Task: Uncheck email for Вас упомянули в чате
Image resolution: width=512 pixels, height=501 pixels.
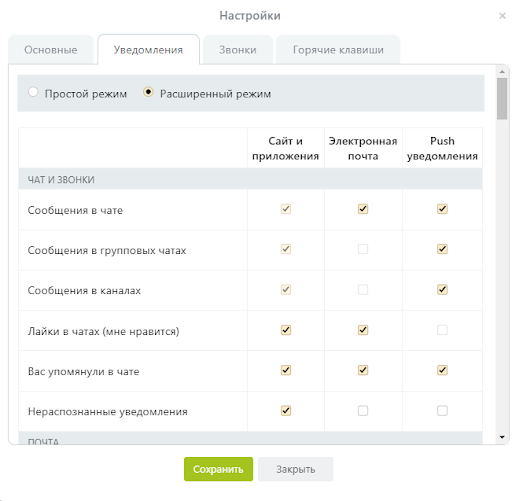Action: [x=363, y=370]
